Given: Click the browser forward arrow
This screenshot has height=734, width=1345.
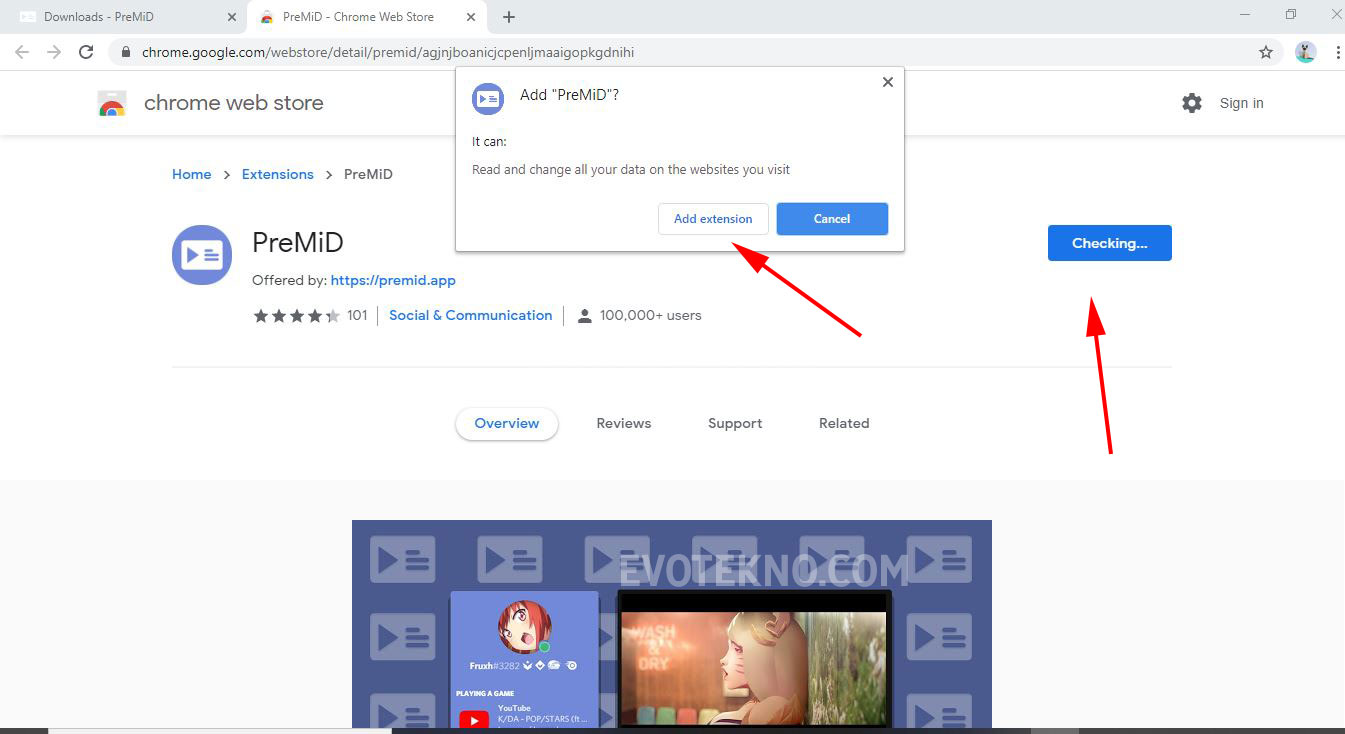Looking at the screenshot, I should [x=54, y=52].
